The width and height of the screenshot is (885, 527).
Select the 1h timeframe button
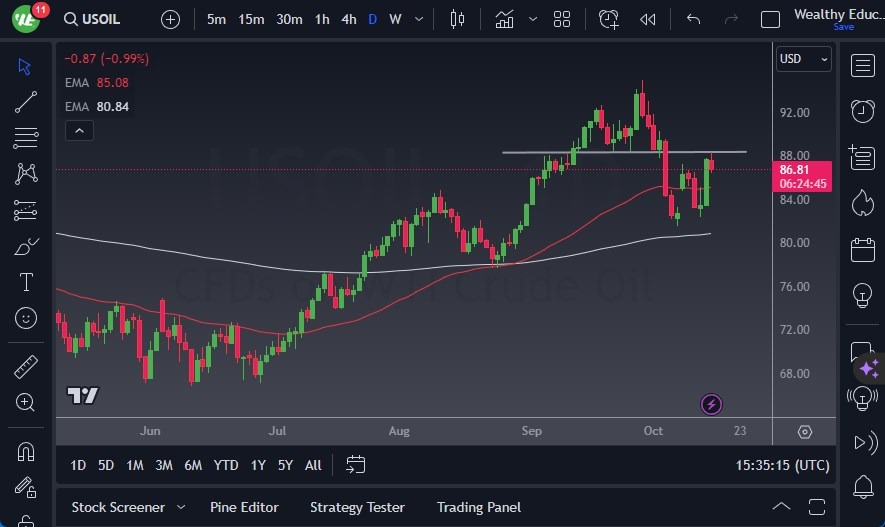tap(322, 19)
